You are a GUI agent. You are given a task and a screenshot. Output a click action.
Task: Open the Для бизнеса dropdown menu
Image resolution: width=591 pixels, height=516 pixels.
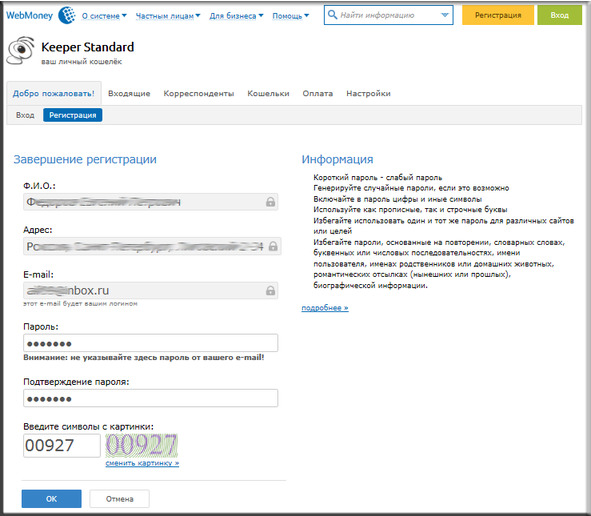point(236,16)
